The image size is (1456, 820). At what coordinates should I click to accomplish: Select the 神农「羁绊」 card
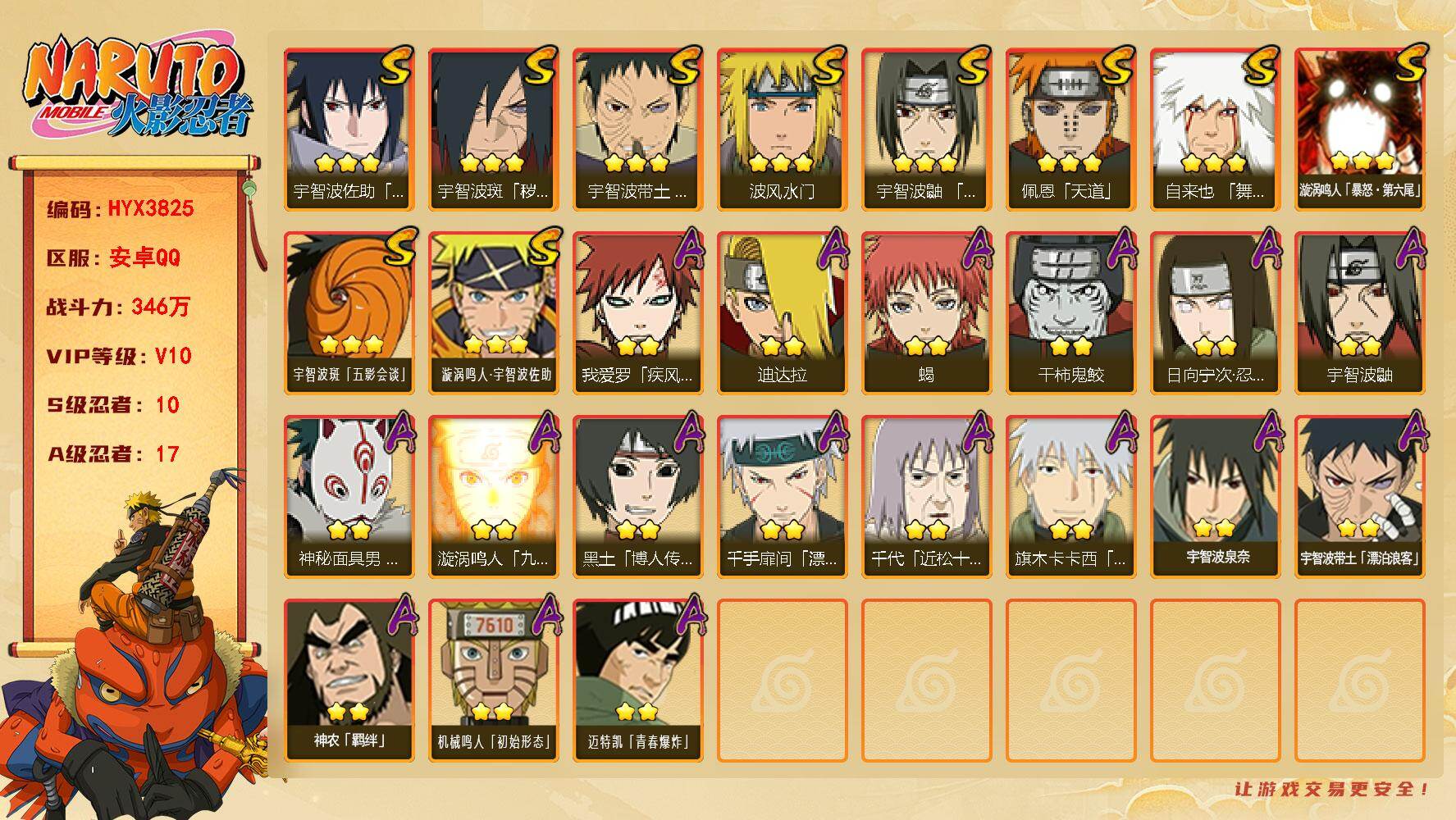[349, 681]
